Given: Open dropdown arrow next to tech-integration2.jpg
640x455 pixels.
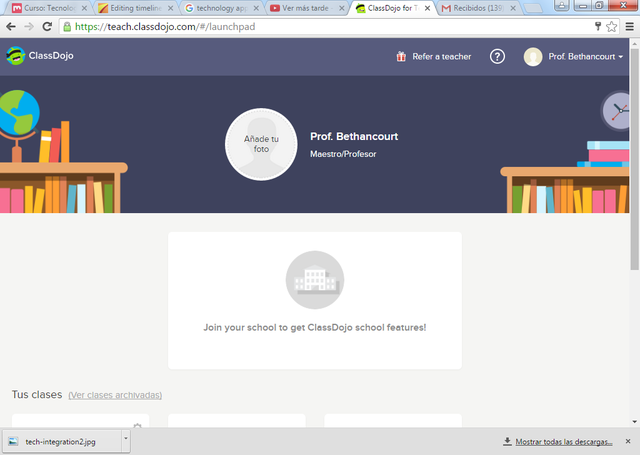Looking at the screenshot, I should pos(126,439).
